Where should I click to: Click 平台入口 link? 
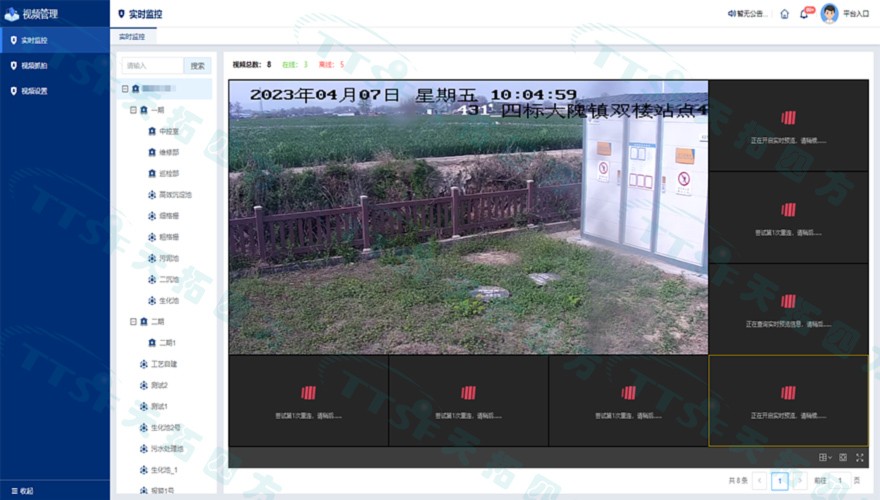pyautogui.click(x=857, y=14)
